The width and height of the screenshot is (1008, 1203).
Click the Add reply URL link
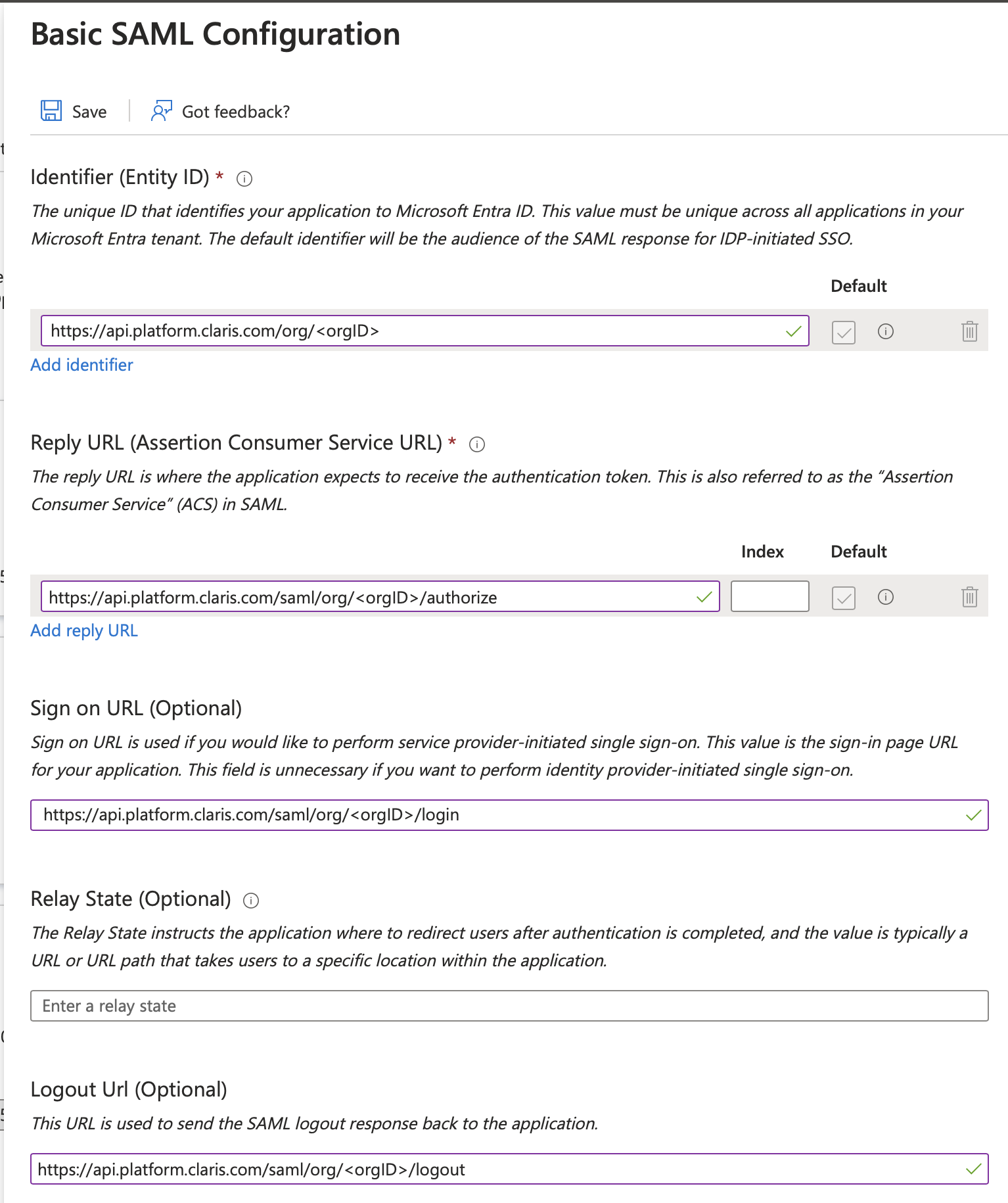[x=84, y=630]
